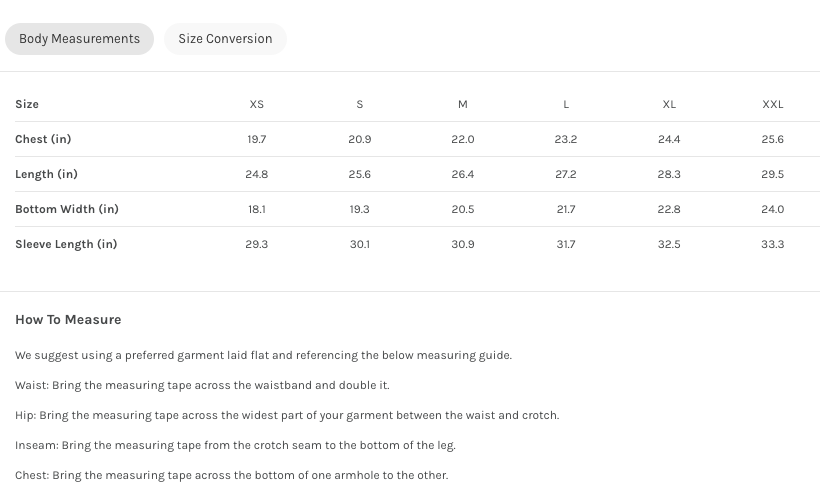
Task: Click the Inseam measuring instruction text
Action: [235, 445]
